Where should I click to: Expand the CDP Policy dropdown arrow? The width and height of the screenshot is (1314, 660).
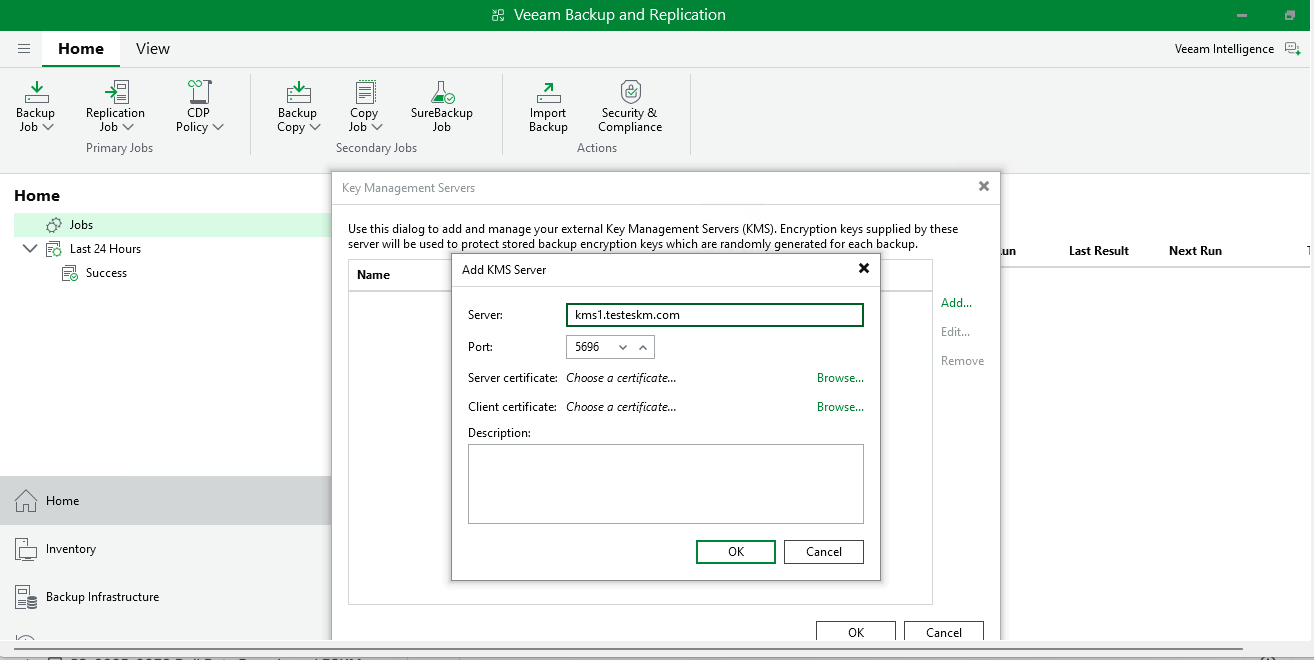[218, 127]
